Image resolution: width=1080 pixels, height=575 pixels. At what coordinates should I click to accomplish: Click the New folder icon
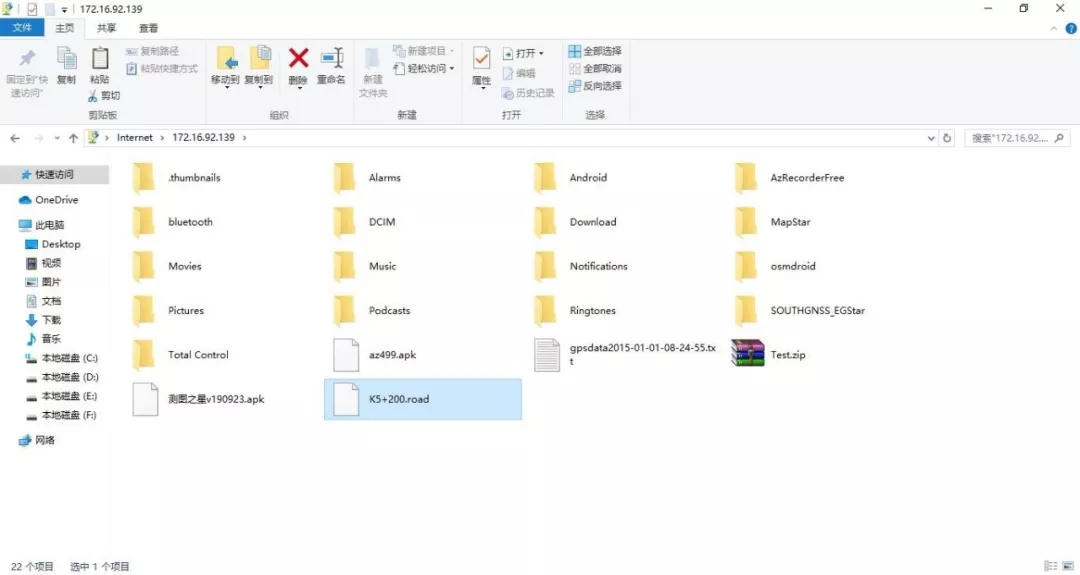(x=373, y=59)
